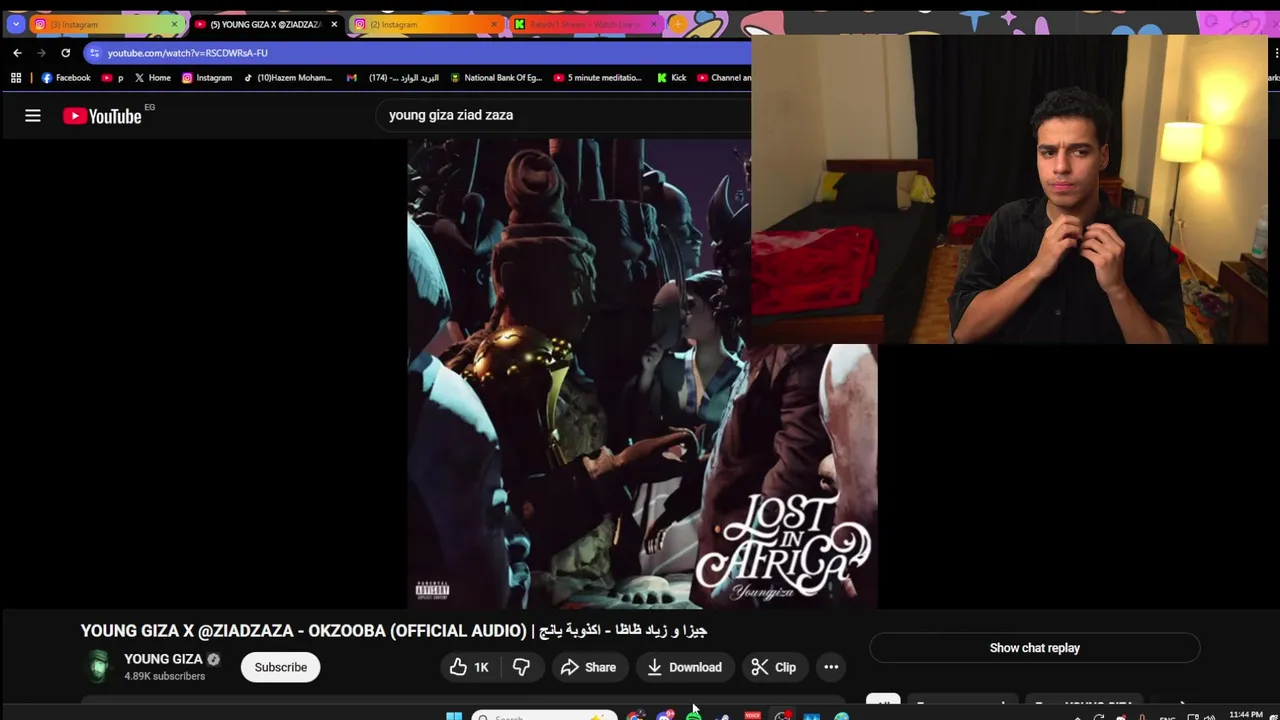Open the taskbar clock showing 11:44 PM
The height and width of the screenshot is (720, 1280).
1246,715
